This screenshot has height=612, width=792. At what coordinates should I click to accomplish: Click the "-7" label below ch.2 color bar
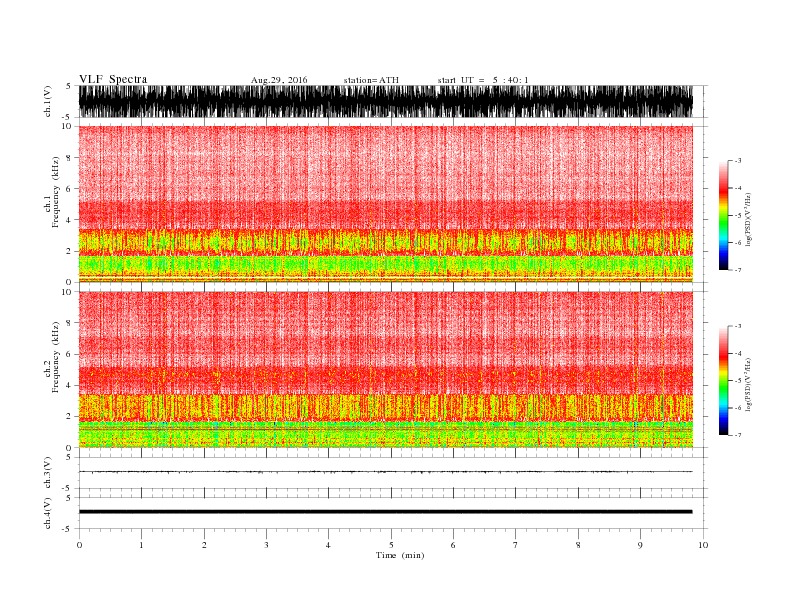point(737,435)
